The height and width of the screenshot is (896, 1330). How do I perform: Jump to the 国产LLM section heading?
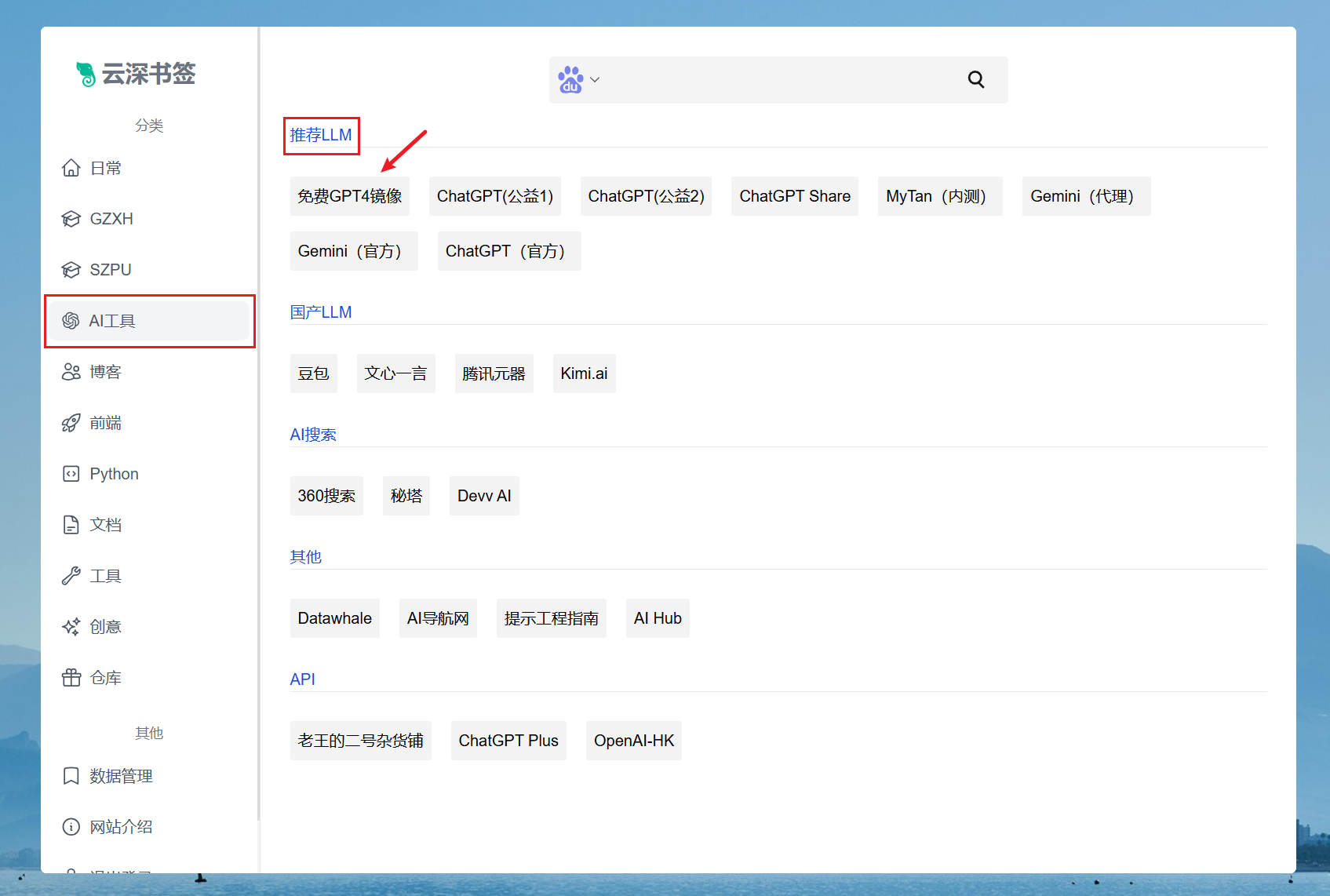click(321, 312)
